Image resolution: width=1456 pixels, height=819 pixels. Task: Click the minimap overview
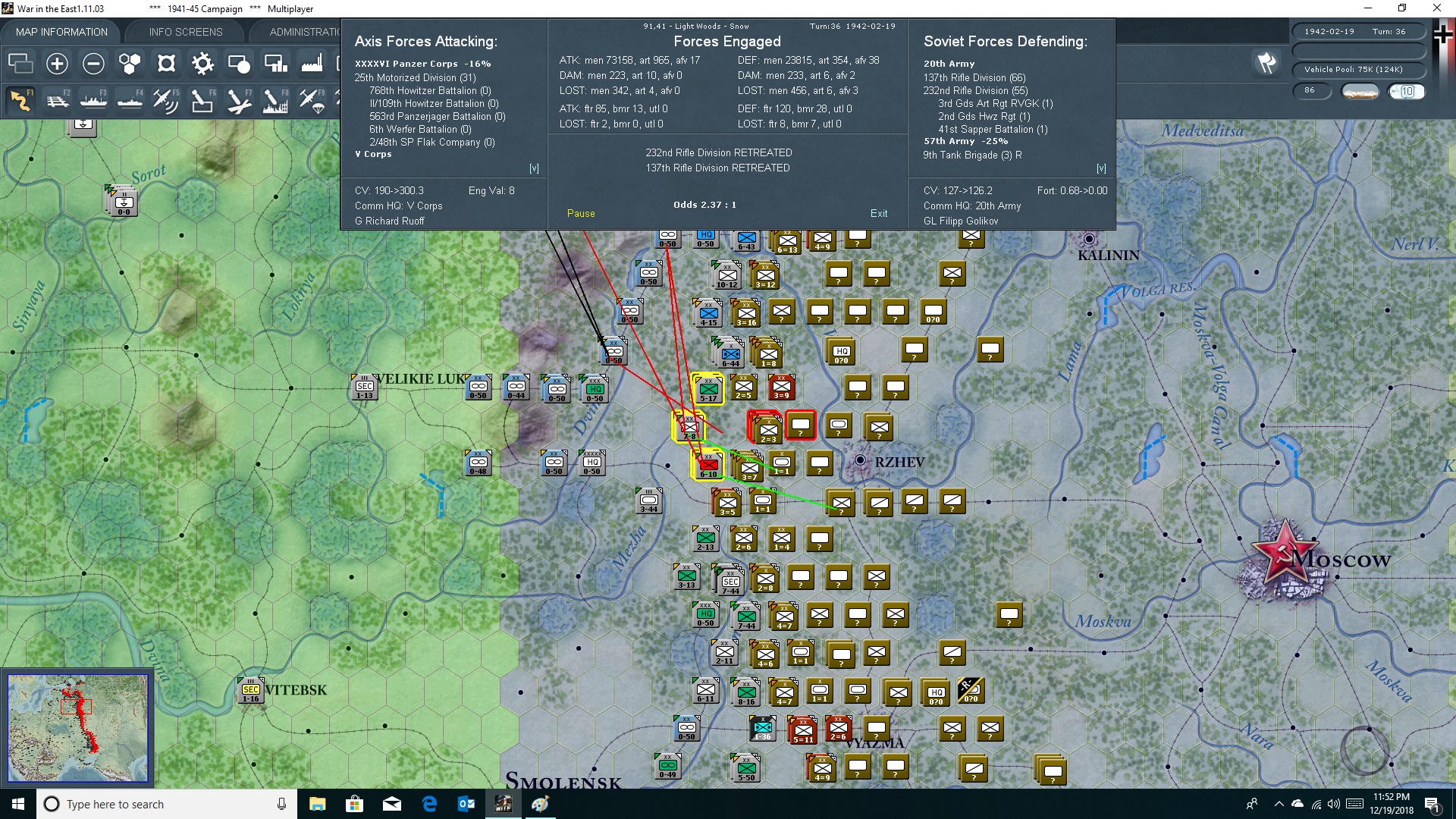pyautogui.click(x=77, y=728)
